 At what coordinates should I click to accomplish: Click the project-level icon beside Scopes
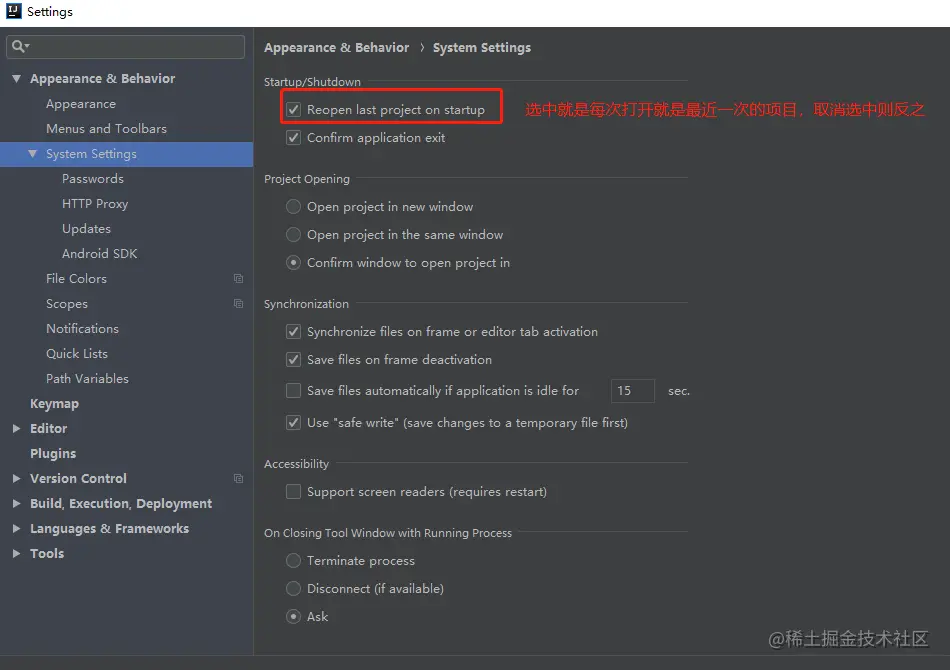[239, 303]
